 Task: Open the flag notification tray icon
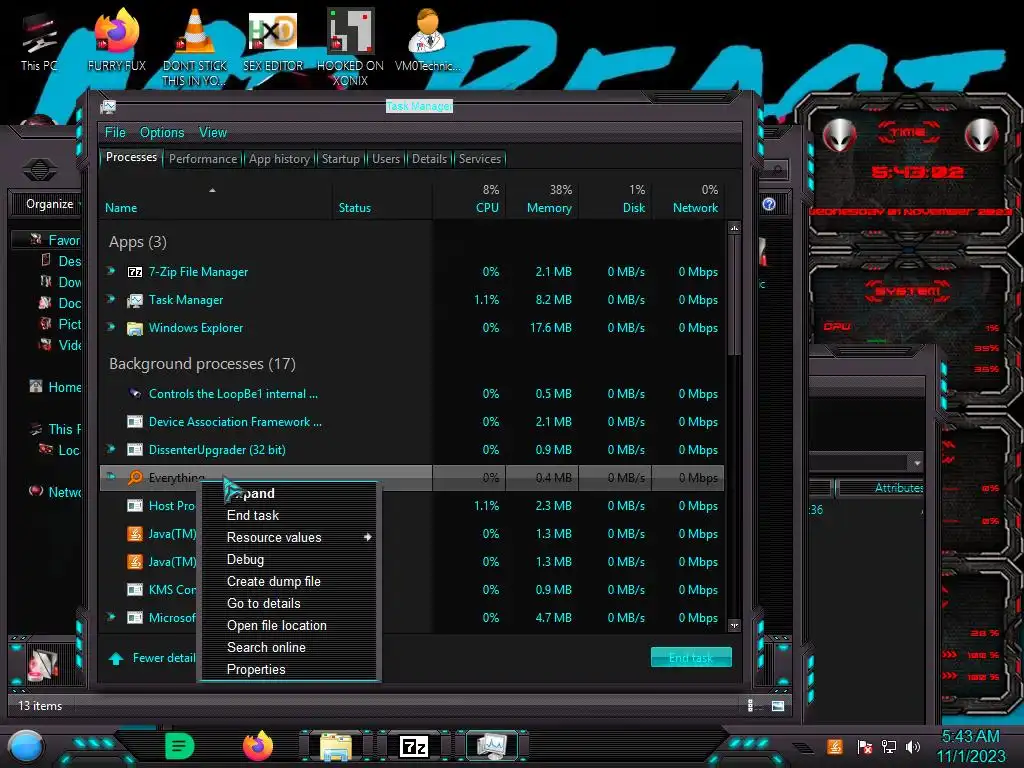[x=864, y=746]
